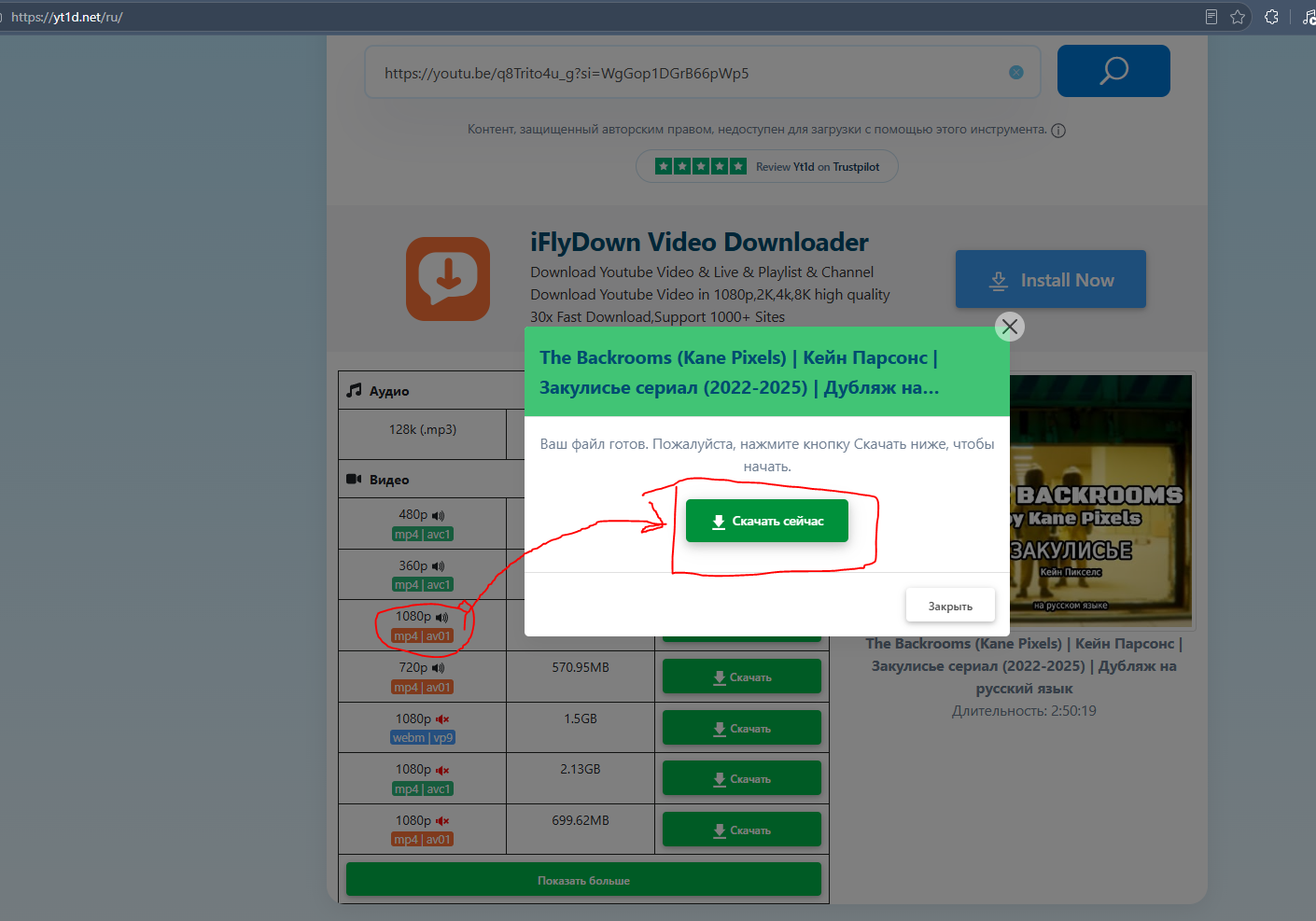The width and height of the screenshot is (1316, 921).
Task: Click Скачать for the 1080p 699.62MB row
Action: tap(742, 830)
